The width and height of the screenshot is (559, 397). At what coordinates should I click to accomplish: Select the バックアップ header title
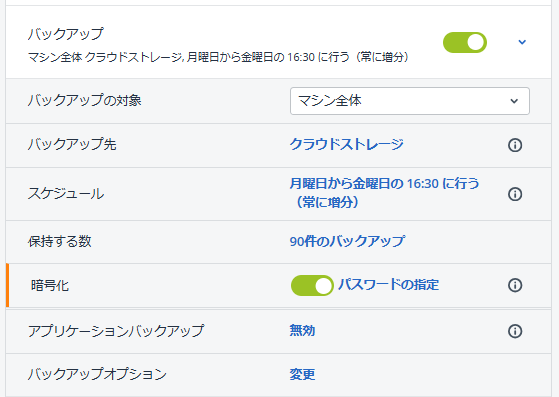[x=66, y=34]
